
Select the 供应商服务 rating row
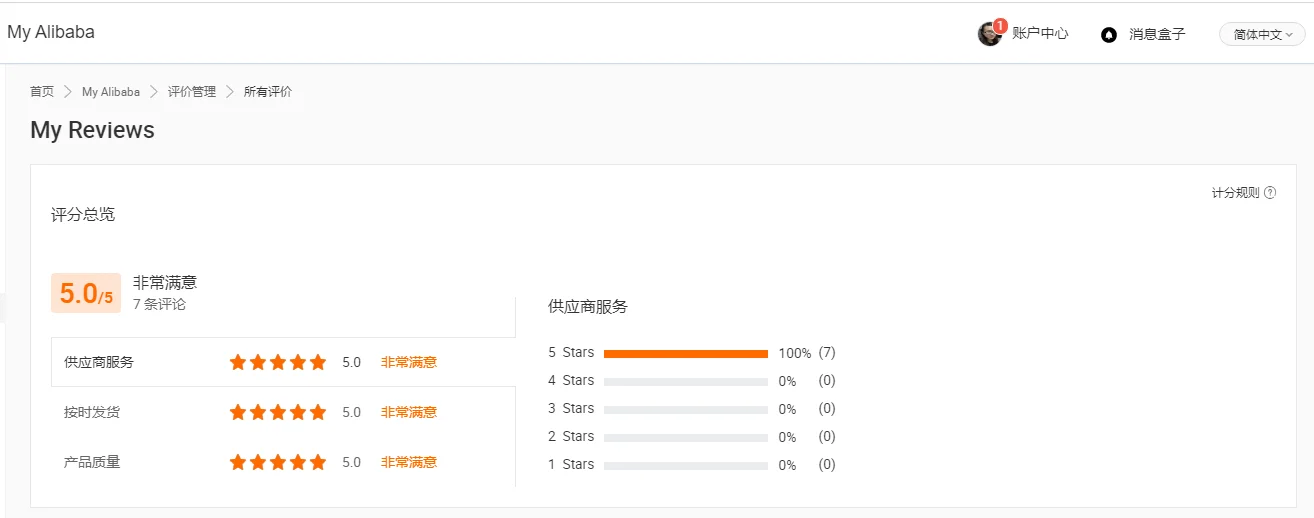(x=99, y=362)
